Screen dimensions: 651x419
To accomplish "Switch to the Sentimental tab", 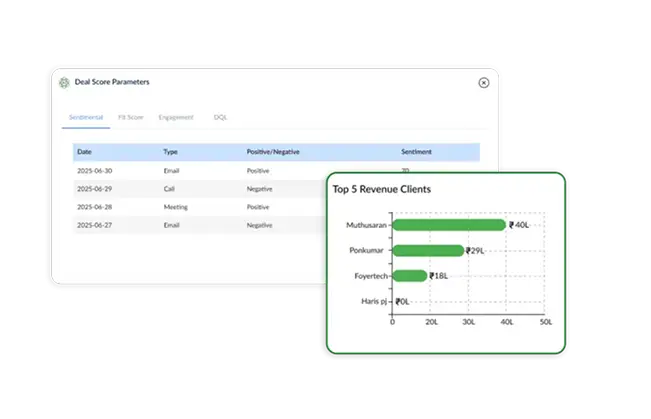I will [84, 117].
